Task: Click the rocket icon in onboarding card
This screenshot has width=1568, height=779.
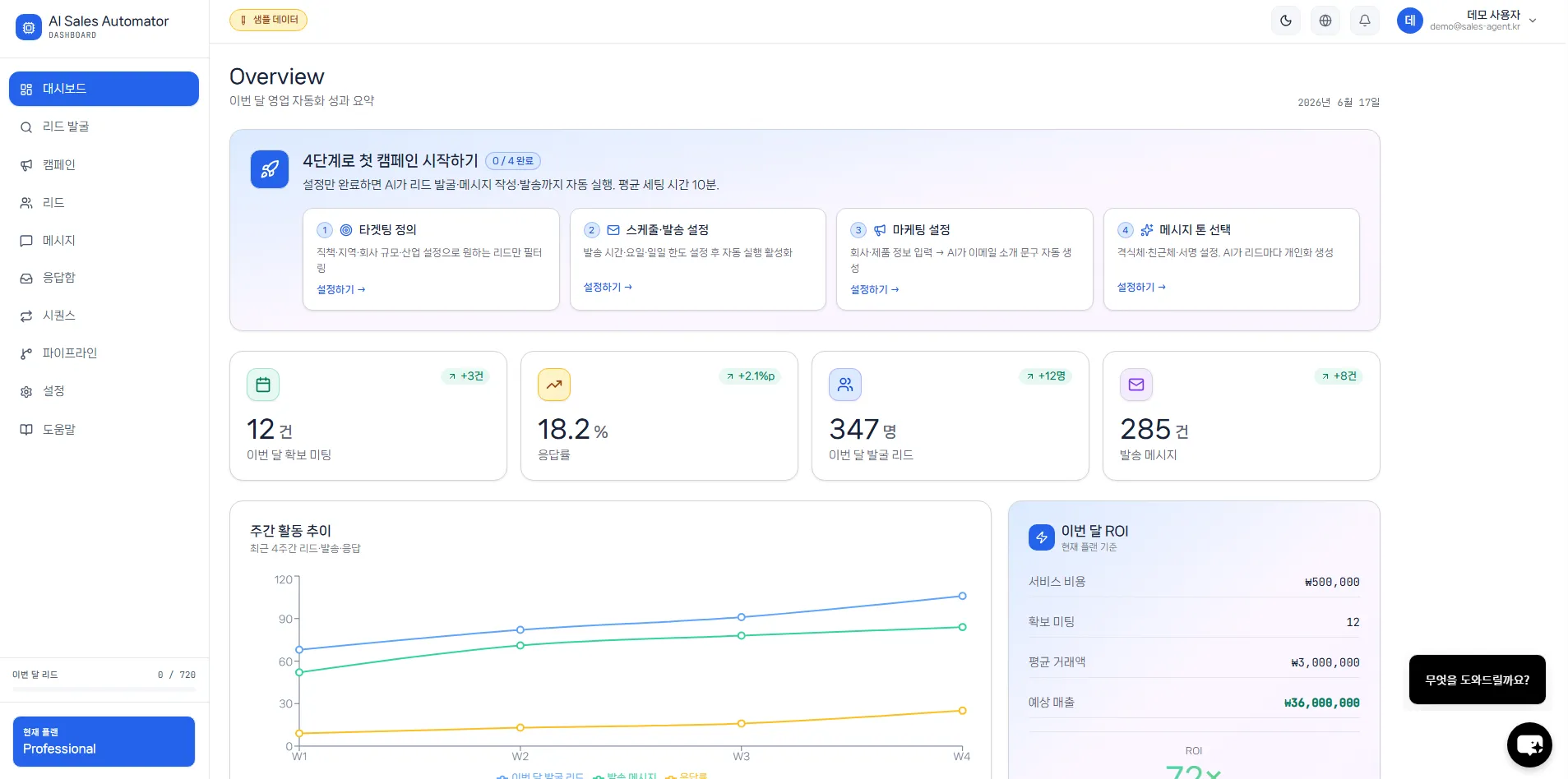Action: click(270, 169)
